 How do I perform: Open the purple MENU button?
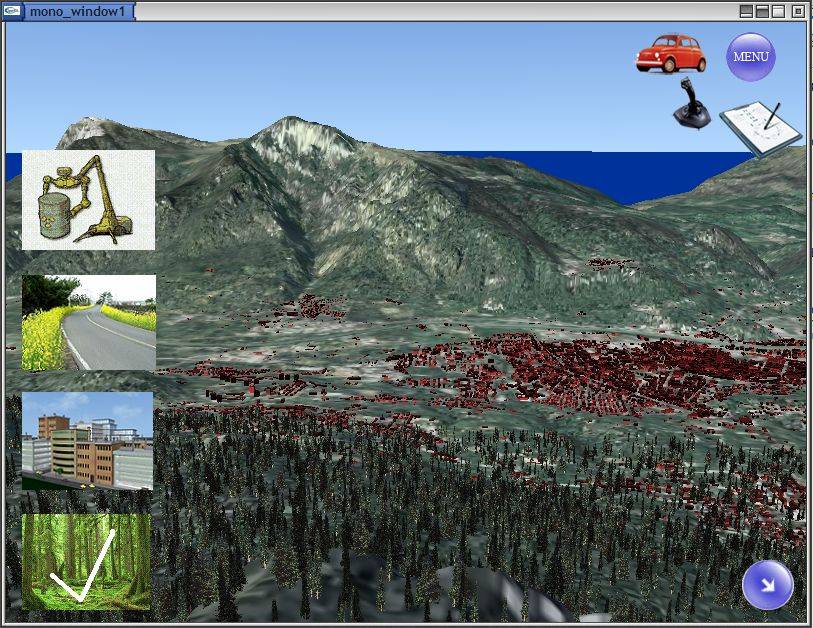tap(751, 57)
